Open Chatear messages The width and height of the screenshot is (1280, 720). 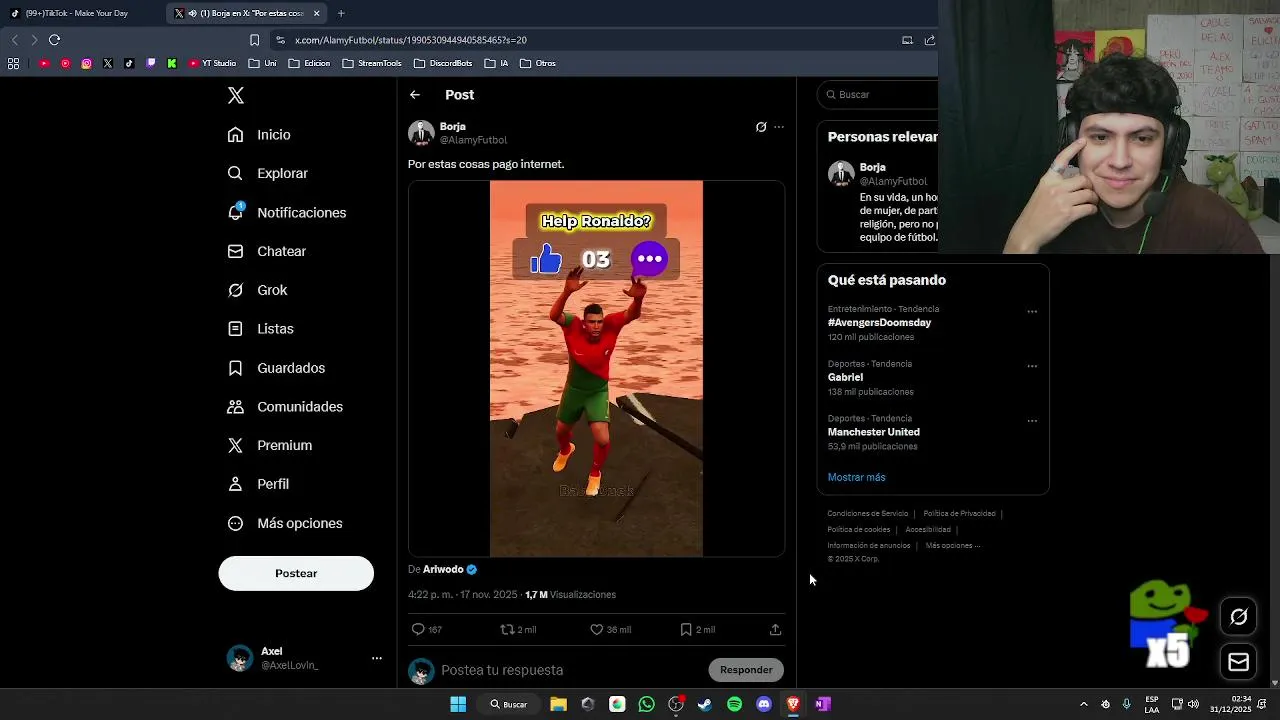pos(266,251)
